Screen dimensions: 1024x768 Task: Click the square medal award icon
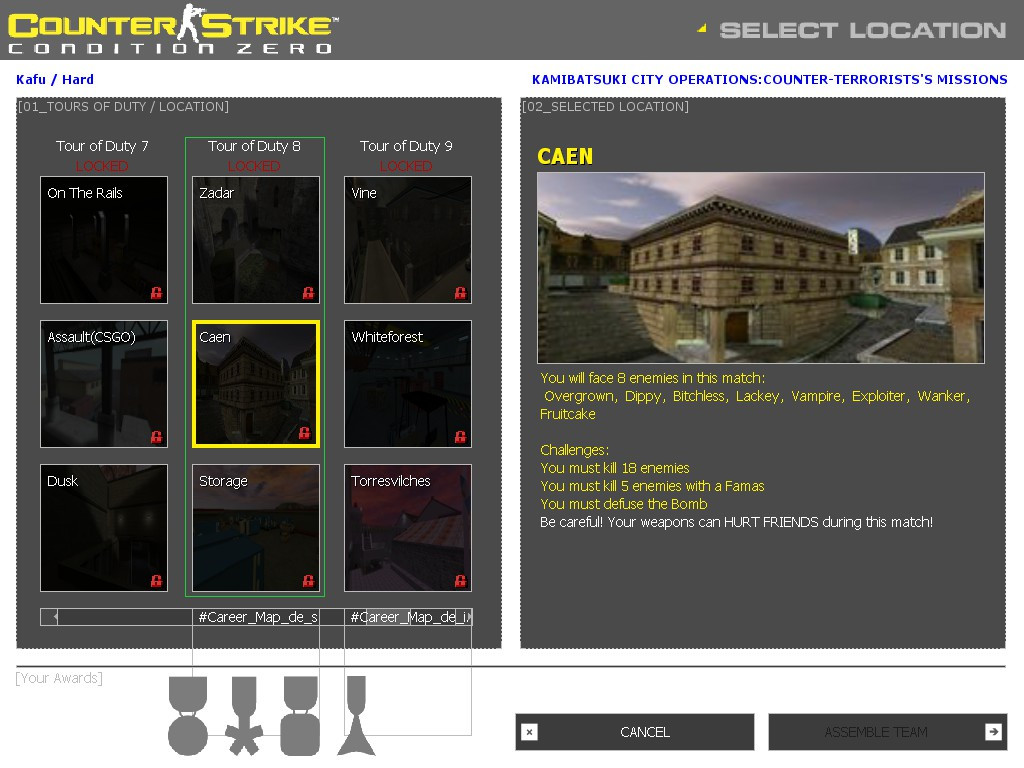point(300,716)
